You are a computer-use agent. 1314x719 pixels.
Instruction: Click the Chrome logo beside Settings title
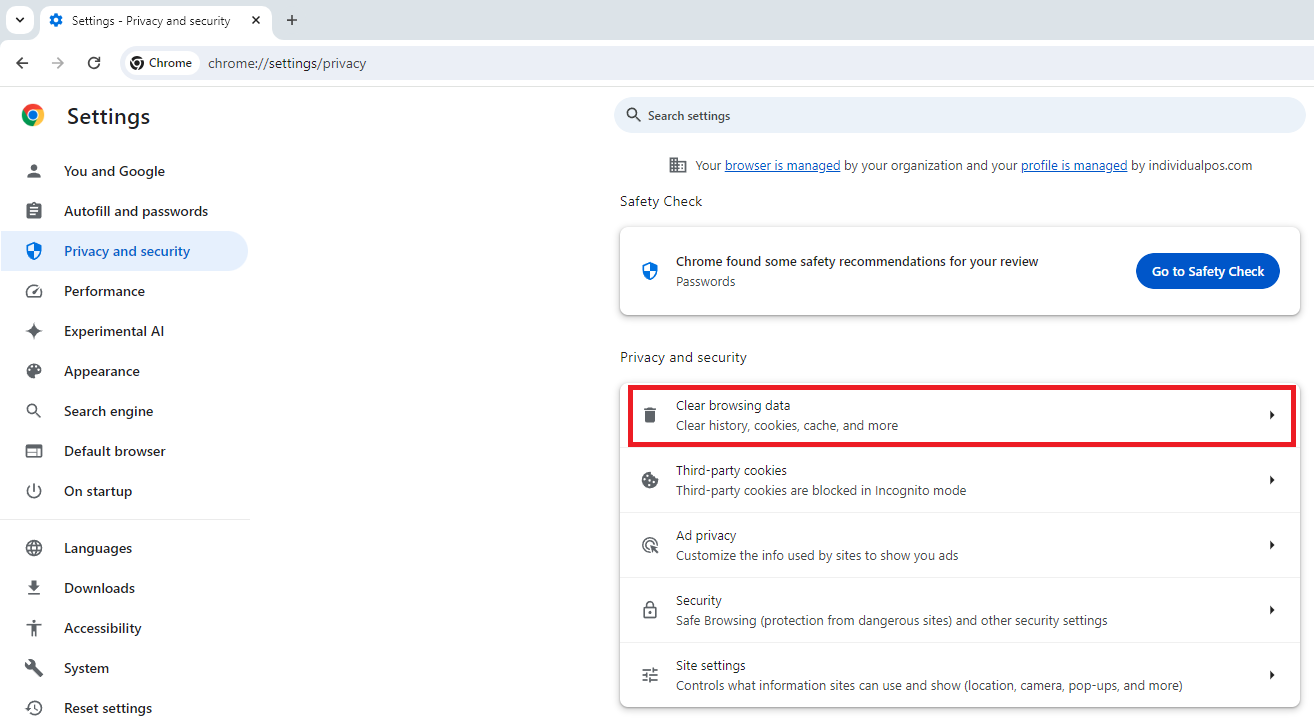(33, 116)
